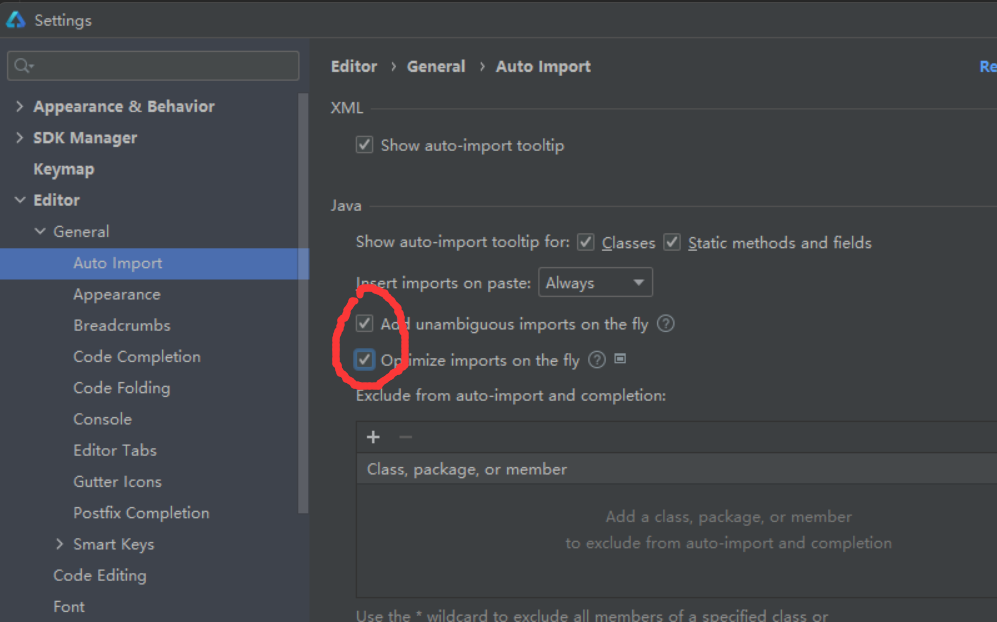Open the Insert imports on paste dropdown
Viewport: 997px width, 622px height.
[x=595, y=283]
